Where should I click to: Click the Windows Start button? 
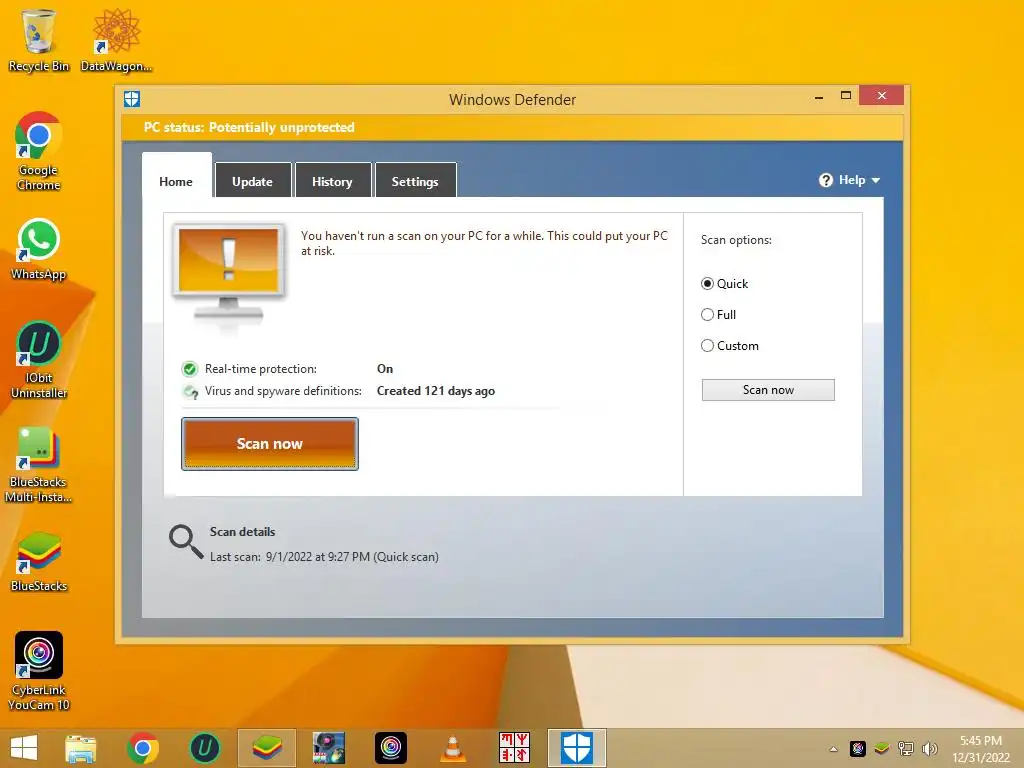(x=24, y=748)
